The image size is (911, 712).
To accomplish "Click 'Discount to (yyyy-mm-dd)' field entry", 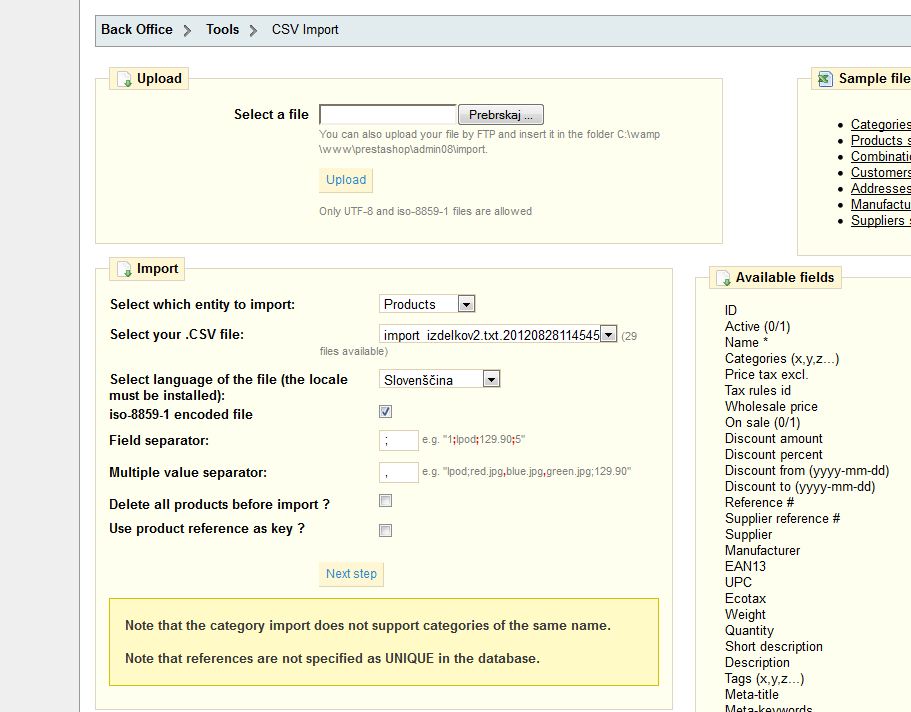I will click(x=799, y=486).
